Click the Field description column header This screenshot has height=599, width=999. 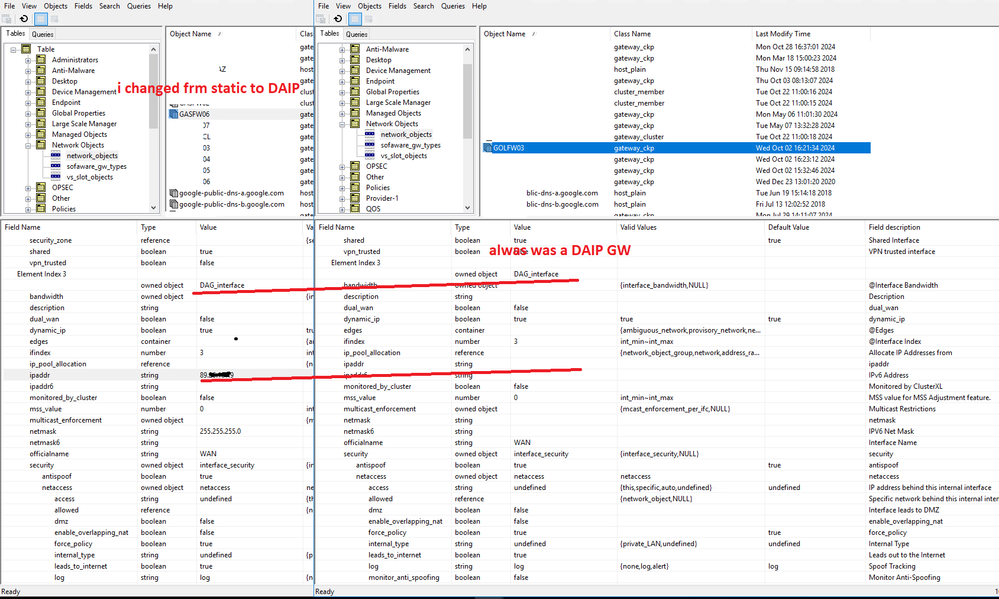click(x=895, y=227)
